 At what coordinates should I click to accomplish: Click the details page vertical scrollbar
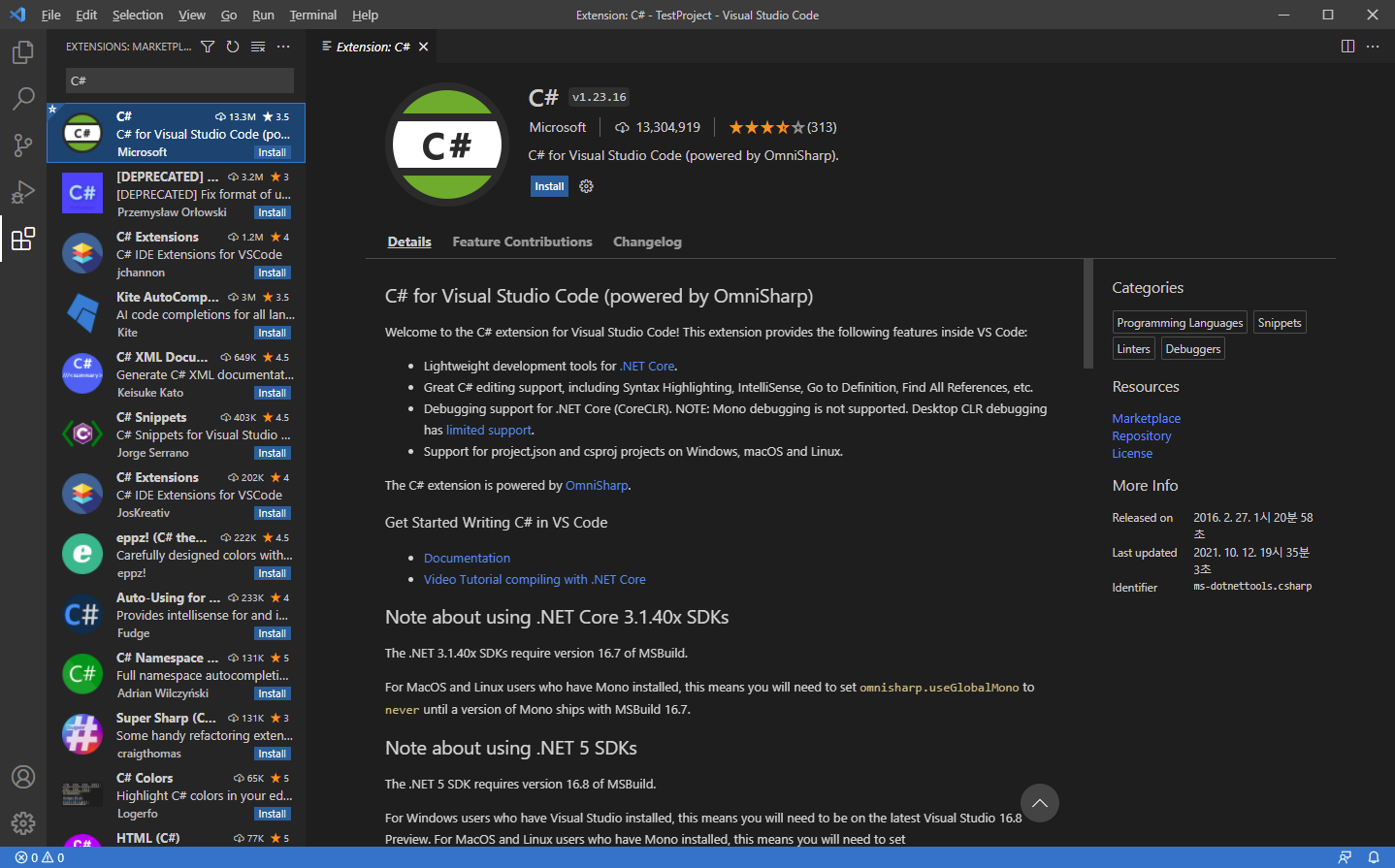pyautogui.click(x=1088, y=313)
